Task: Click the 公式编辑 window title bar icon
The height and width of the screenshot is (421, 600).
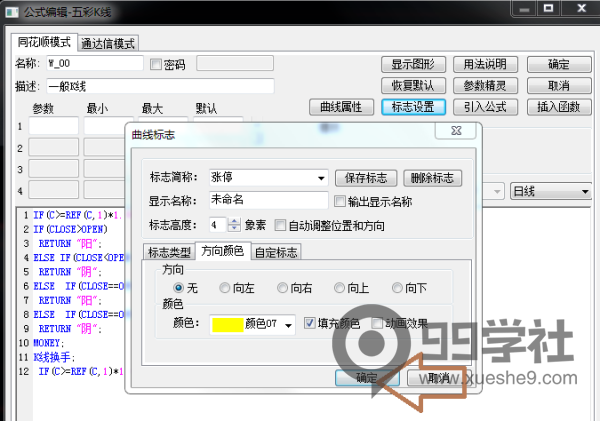Action: tap(12, 12)
